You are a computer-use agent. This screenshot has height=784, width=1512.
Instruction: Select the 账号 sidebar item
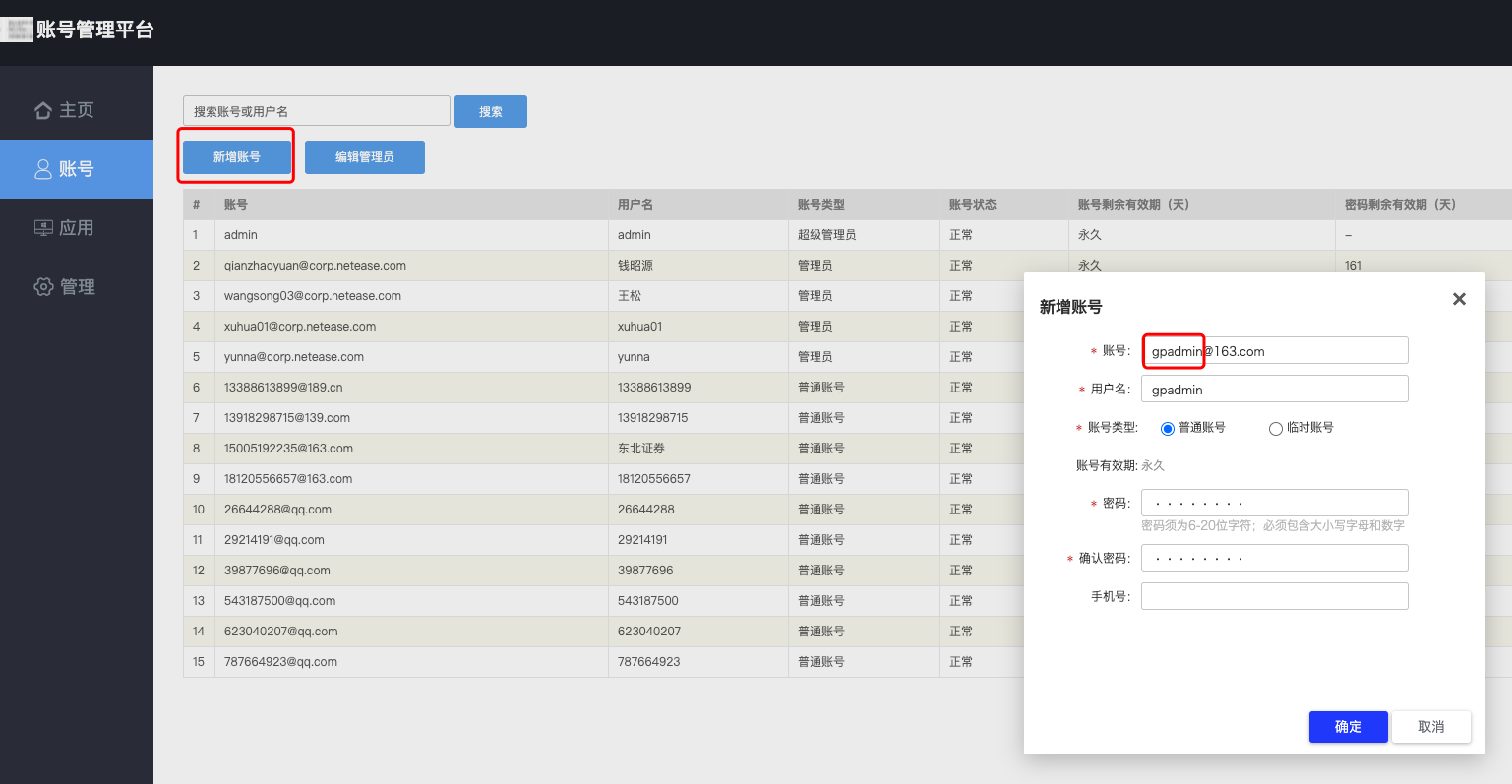[x=77, y=169]
